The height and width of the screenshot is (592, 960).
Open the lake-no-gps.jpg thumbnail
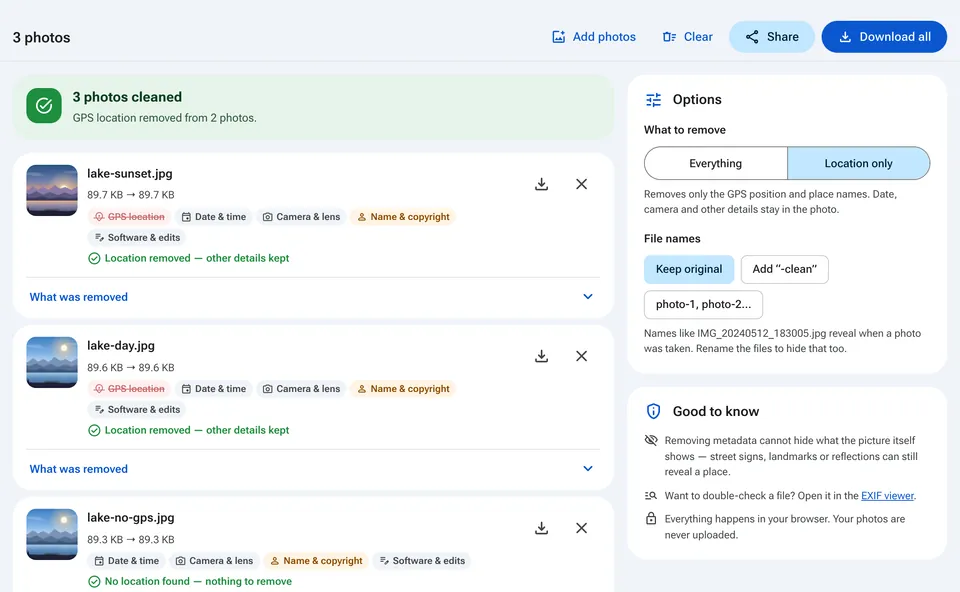click(x=52, y=534)
